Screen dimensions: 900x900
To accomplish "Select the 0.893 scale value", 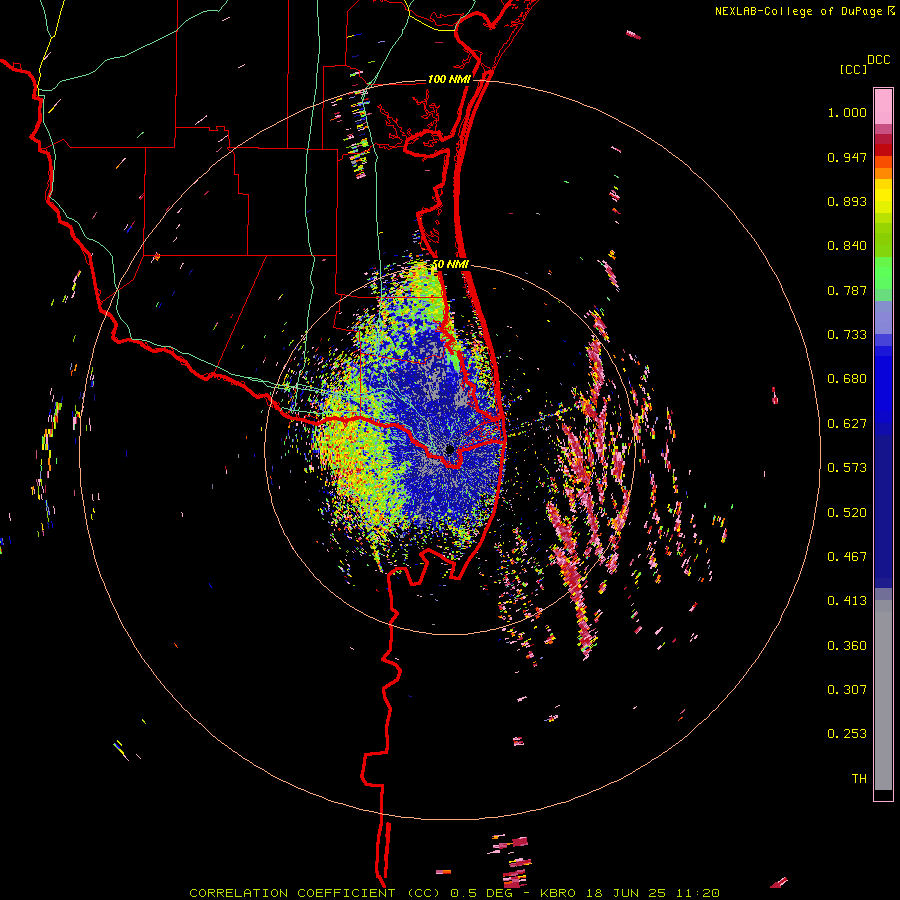I will point(847,201).
